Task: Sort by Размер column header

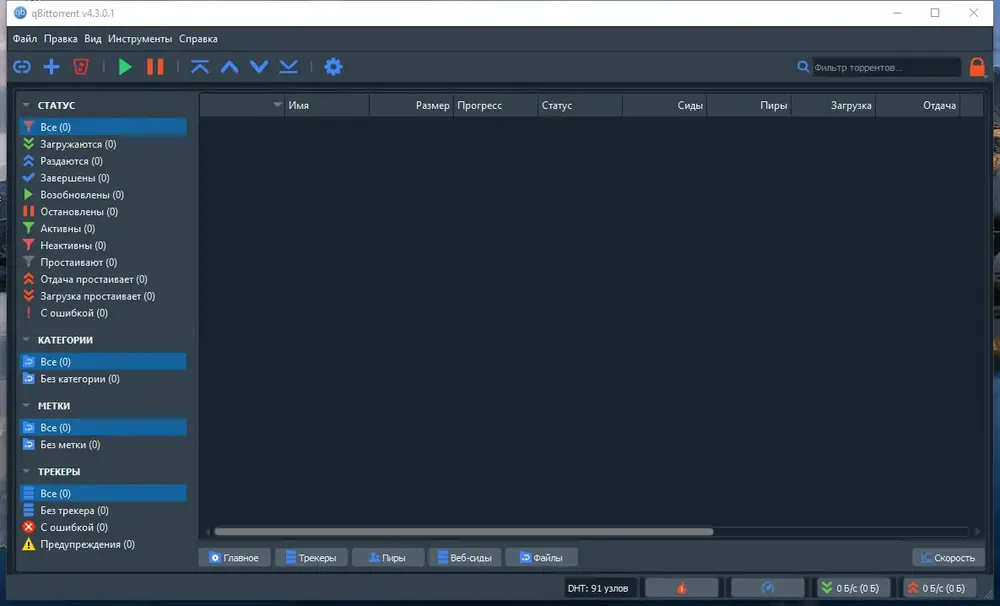Action: (411, 105)
